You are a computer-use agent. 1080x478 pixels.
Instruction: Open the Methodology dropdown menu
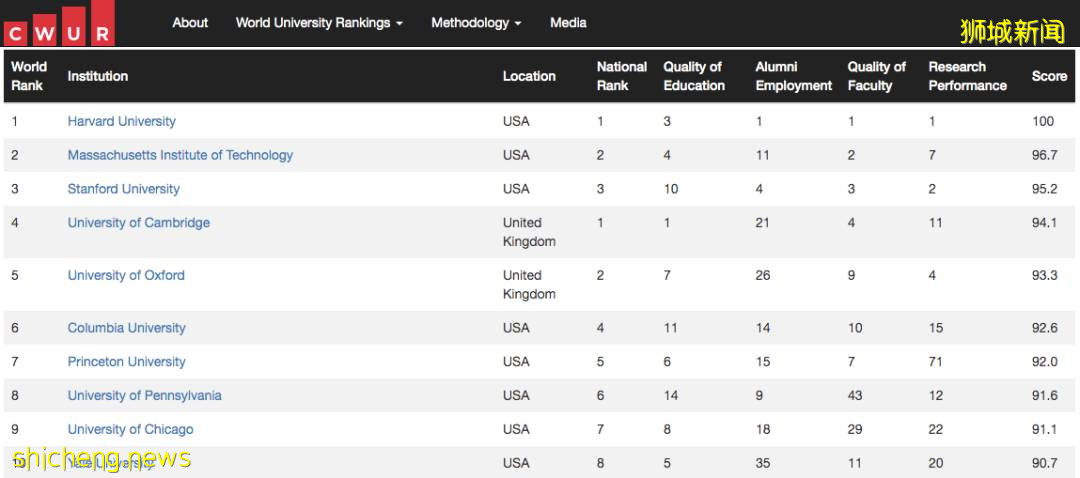coord(476,22)
